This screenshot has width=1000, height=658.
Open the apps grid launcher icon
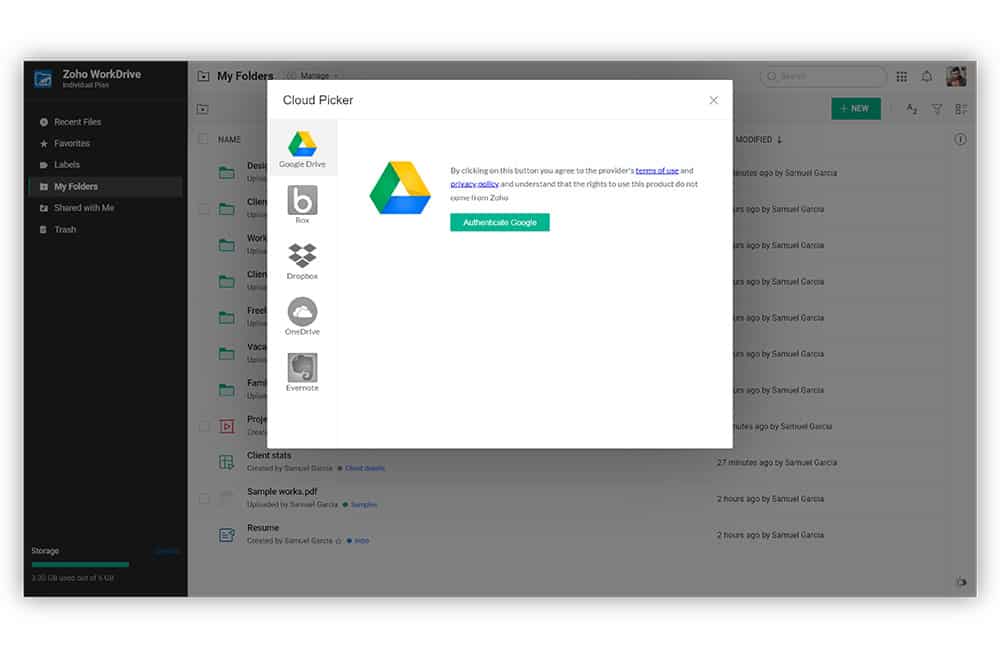tap(901, 77)
